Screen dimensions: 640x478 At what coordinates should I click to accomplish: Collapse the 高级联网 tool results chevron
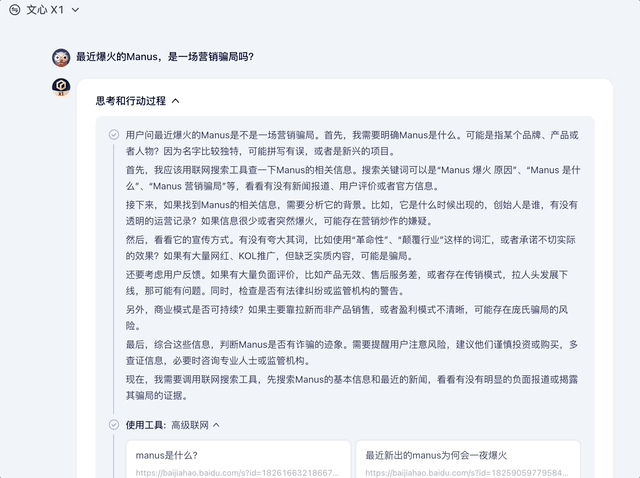216,425
